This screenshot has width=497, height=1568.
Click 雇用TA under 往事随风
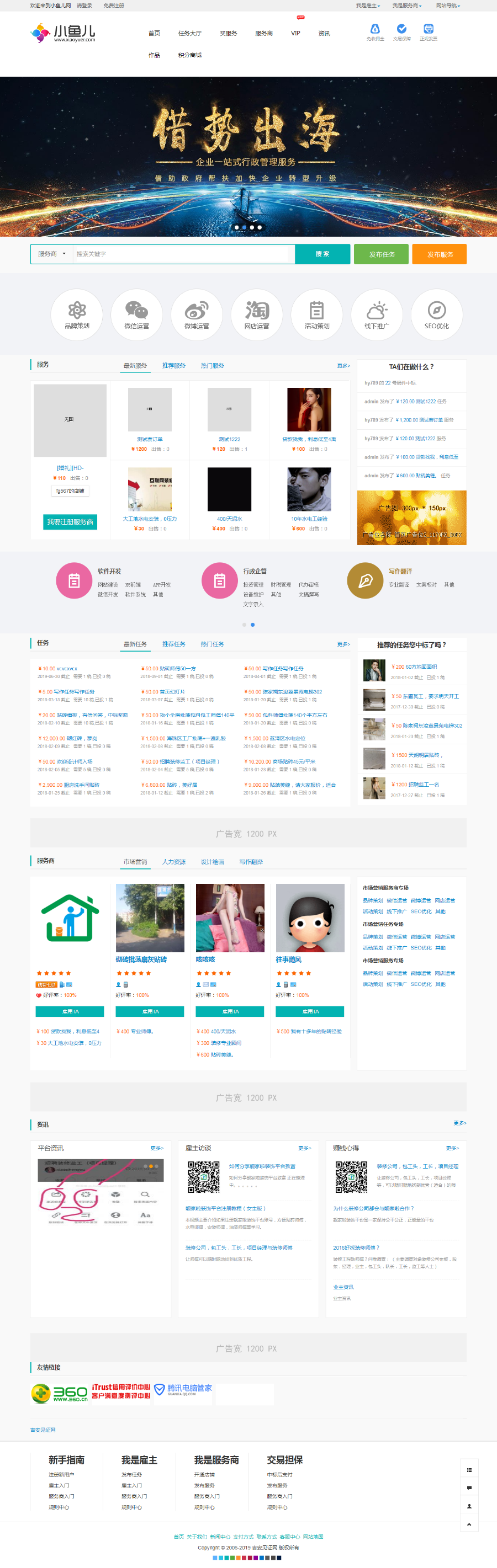click(310, 1012)
